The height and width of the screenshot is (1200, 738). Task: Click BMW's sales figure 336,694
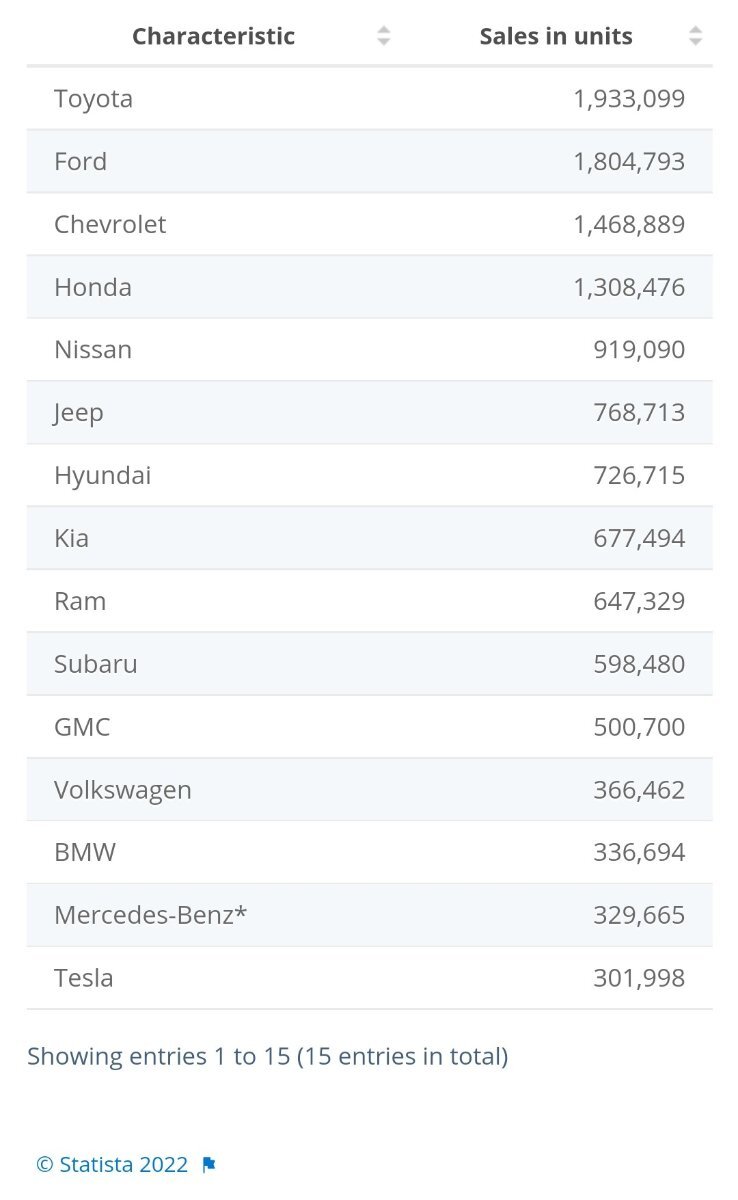(638, 853)
